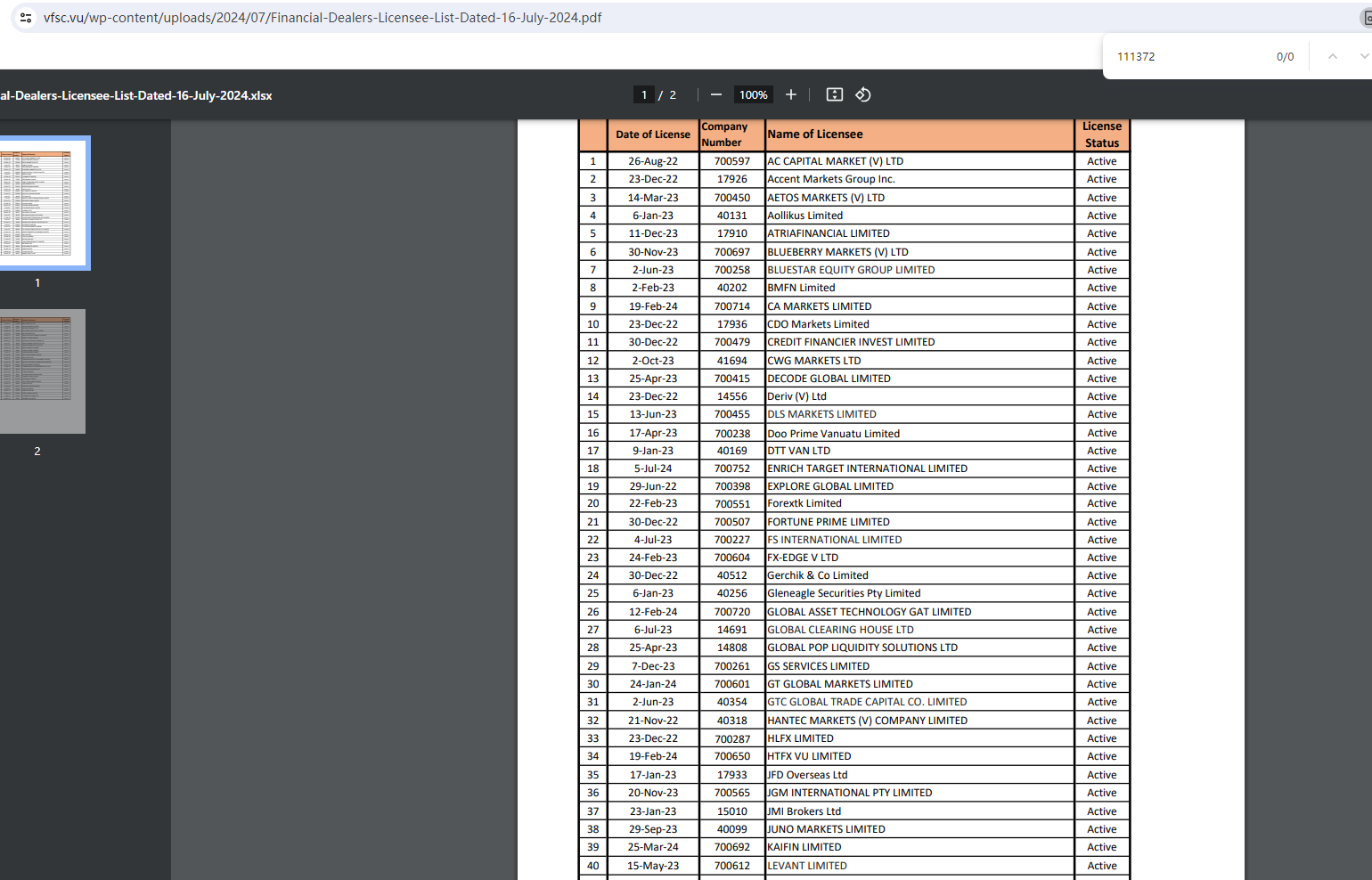This screenshot has height=880, width=1372.
Task: Go to next find result arrow
Action: point(1363,56)
